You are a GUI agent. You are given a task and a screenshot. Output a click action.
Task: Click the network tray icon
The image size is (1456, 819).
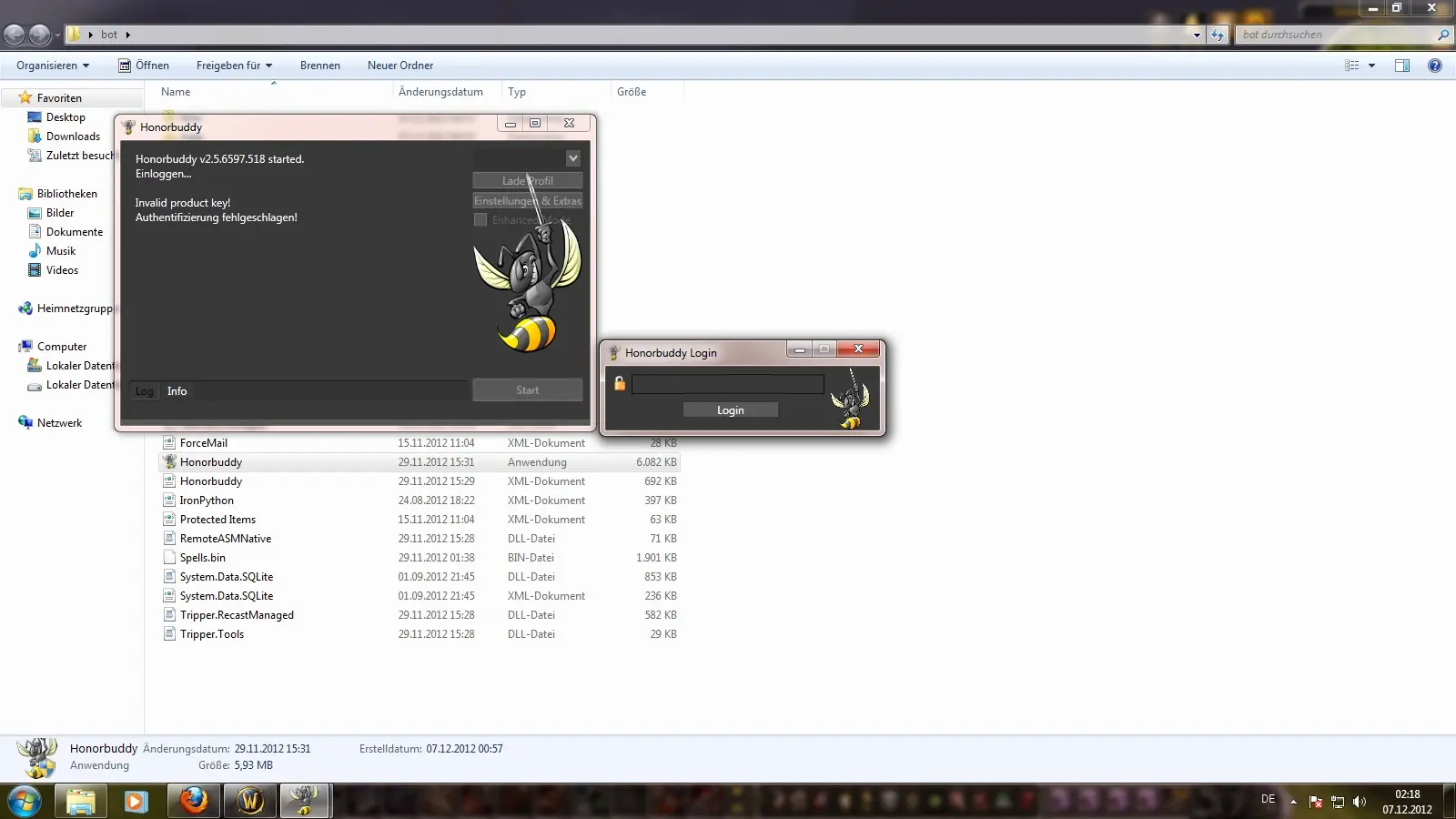click(x=1338, y=802)
